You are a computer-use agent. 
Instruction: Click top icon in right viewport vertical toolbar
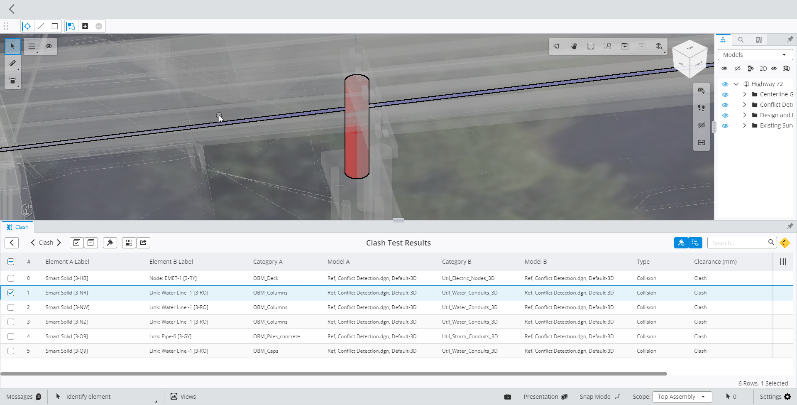coord(701,91)
